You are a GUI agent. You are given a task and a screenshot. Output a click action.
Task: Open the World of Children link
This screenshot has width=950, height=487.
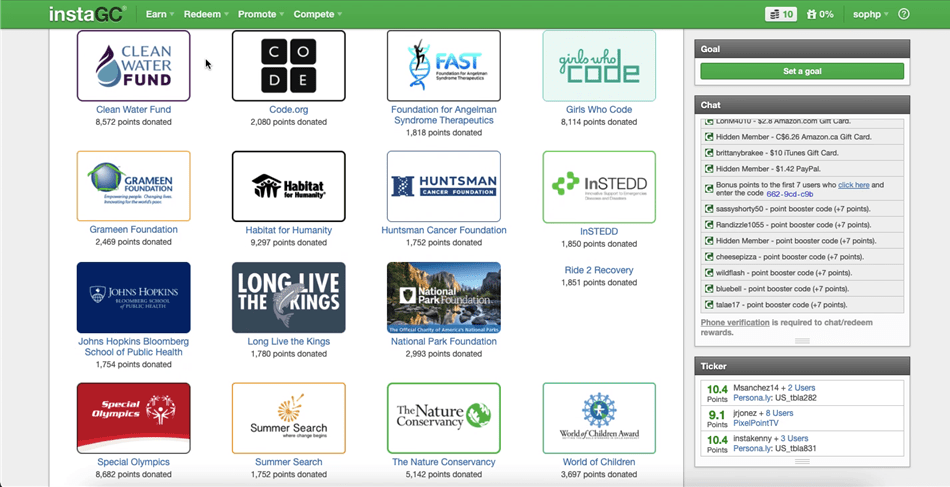coord(599,462)
